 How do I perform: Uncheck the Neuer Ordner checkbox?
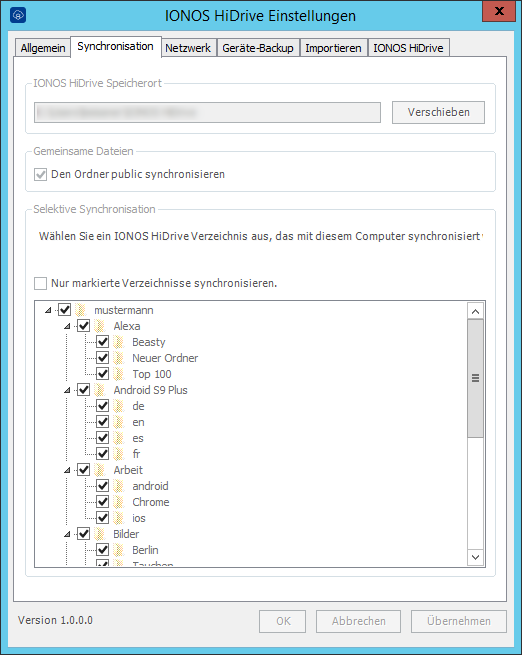point(103,358)
